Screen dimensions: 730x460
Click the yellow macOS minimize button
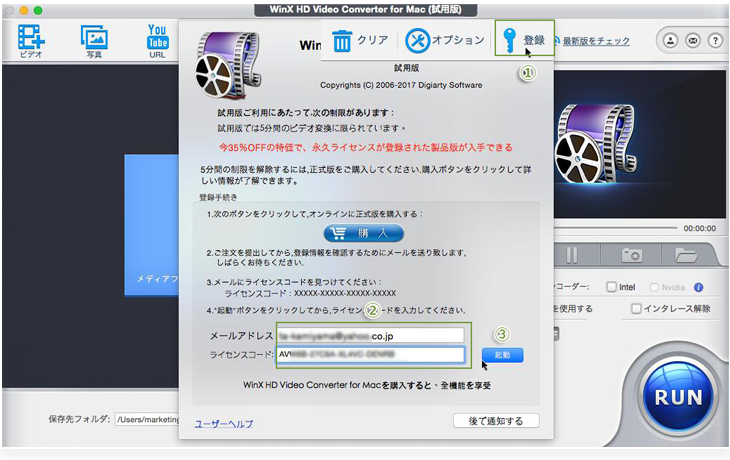point(24,10)
